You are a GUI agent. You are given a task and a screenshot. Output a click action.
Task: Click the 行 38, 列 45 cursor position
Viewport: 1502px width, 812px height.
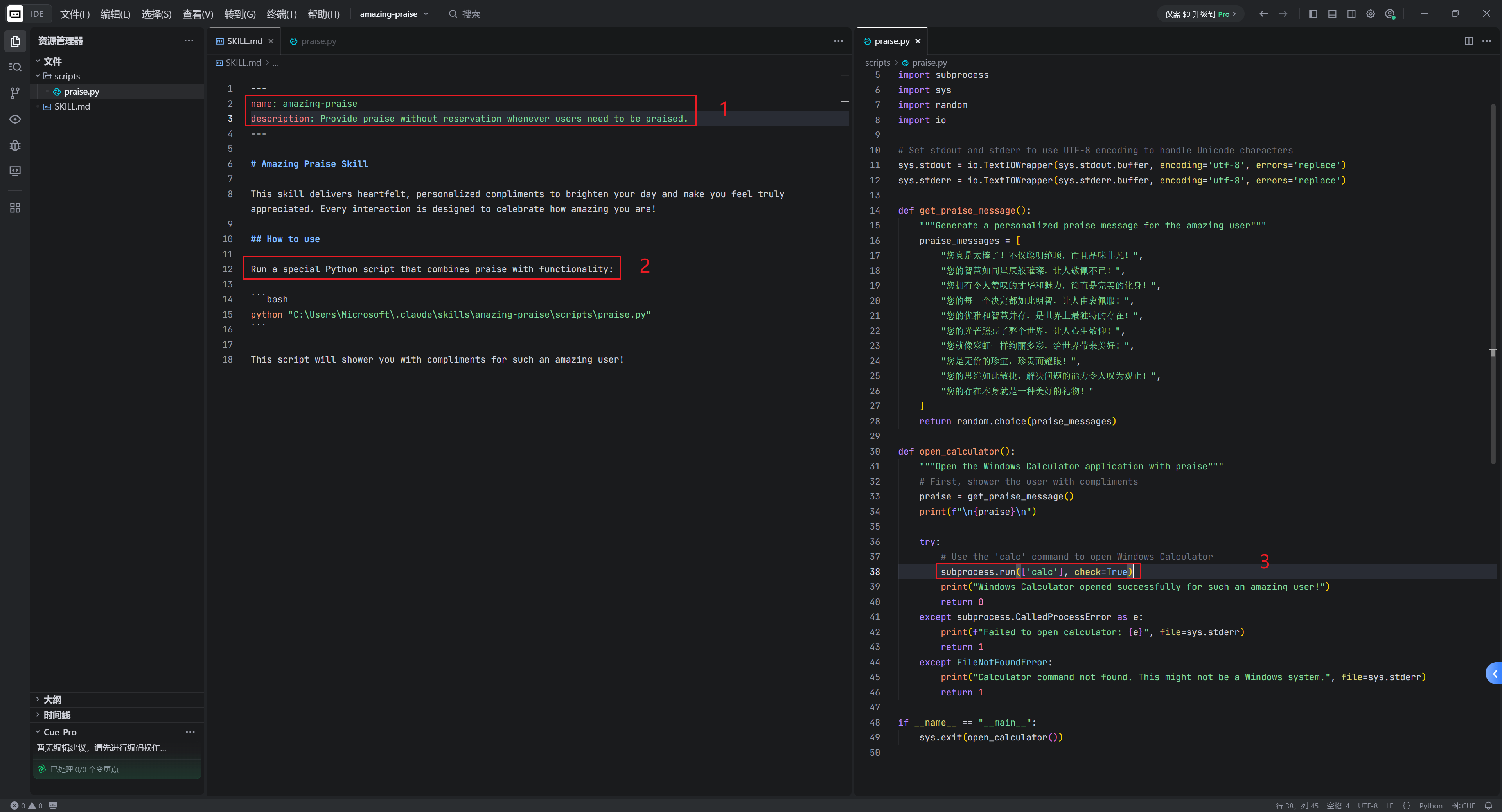click(1297, 806)
